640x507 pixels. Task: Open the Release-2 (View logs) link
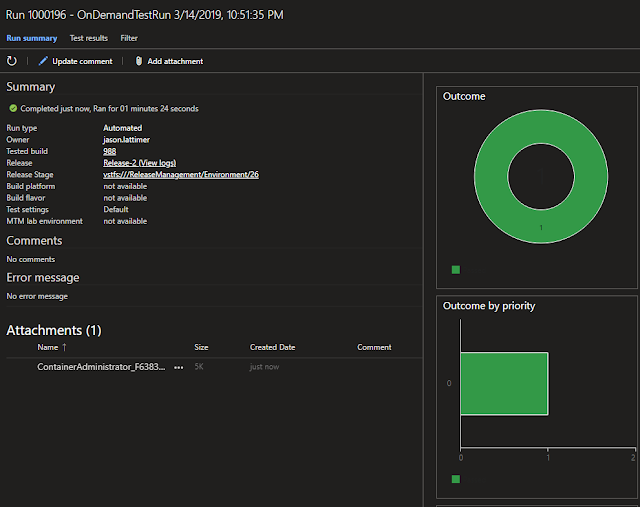coord(140,162)
